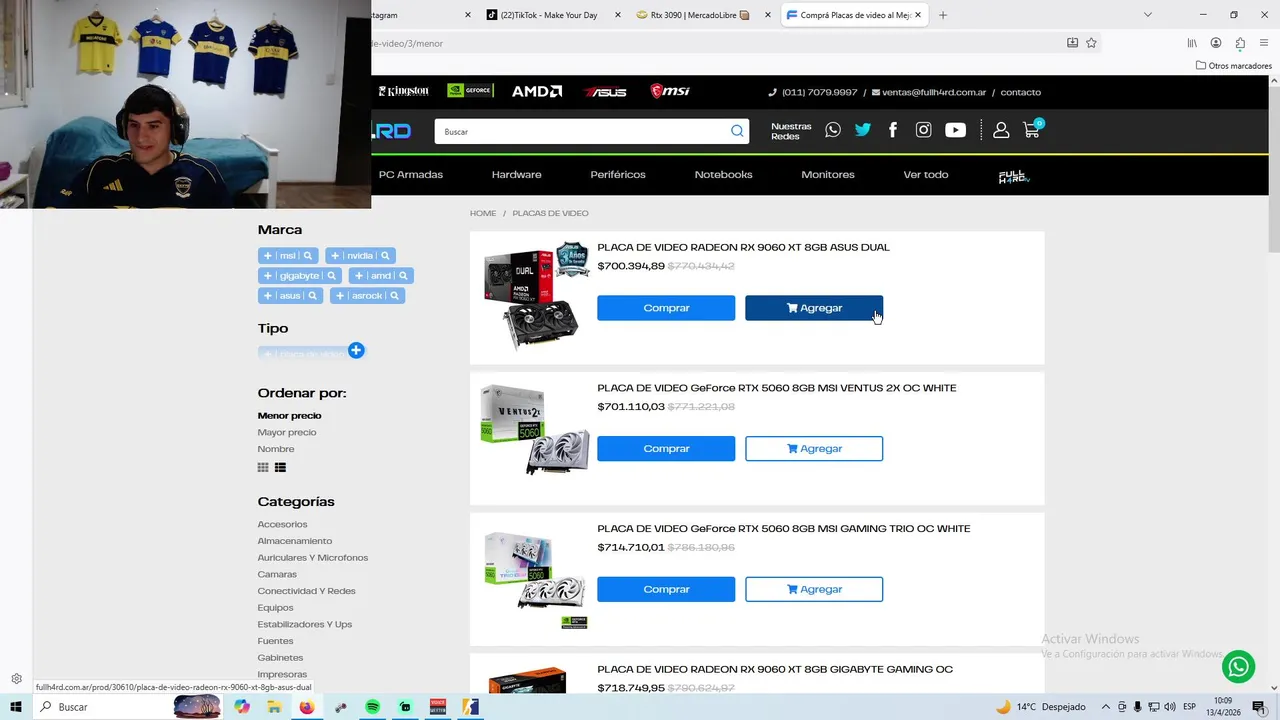Open File Explorer from the taskbar

[x=274, y=707]
